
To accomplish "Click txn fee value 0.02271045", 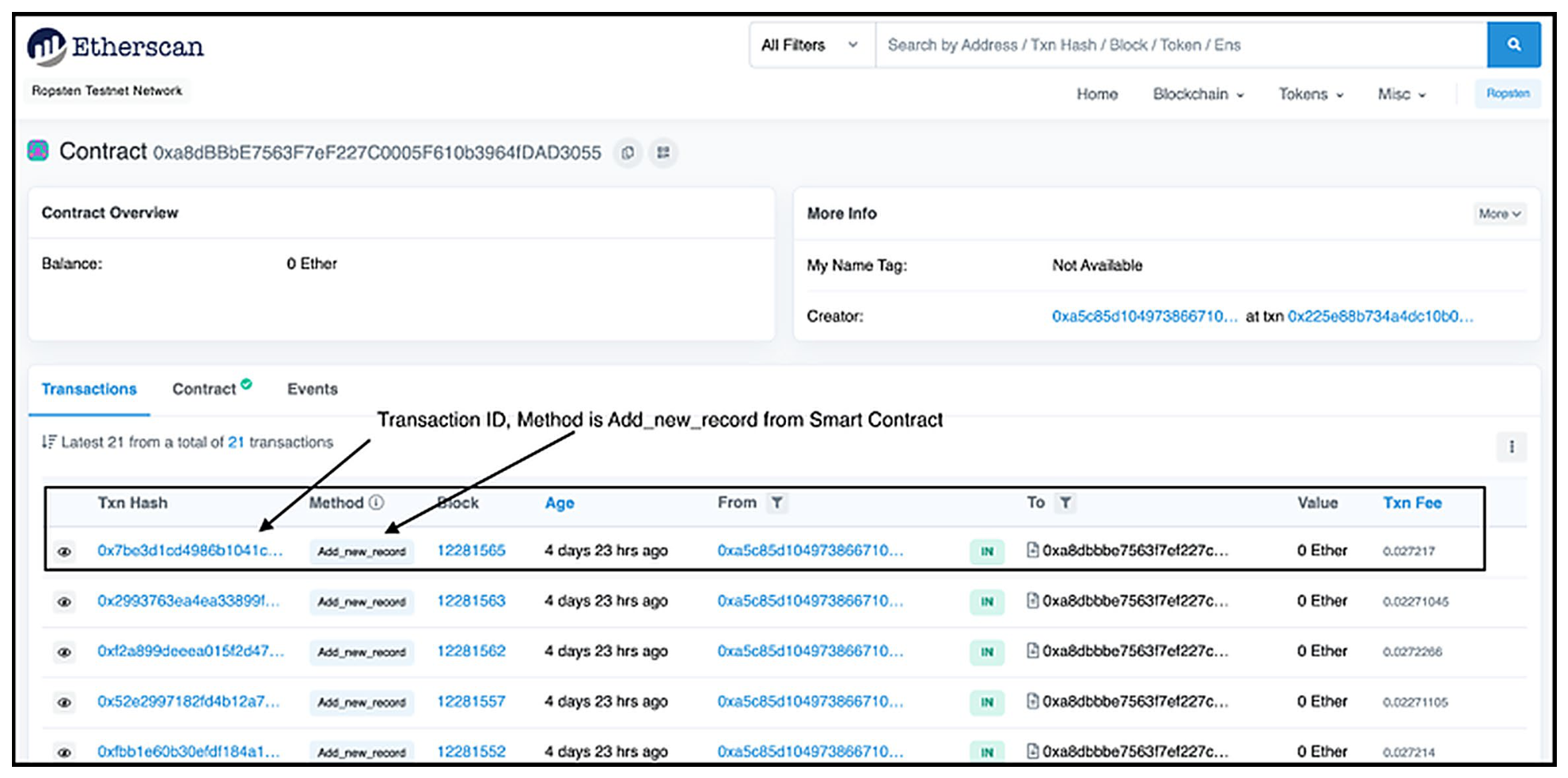I will pos(1416,601).
